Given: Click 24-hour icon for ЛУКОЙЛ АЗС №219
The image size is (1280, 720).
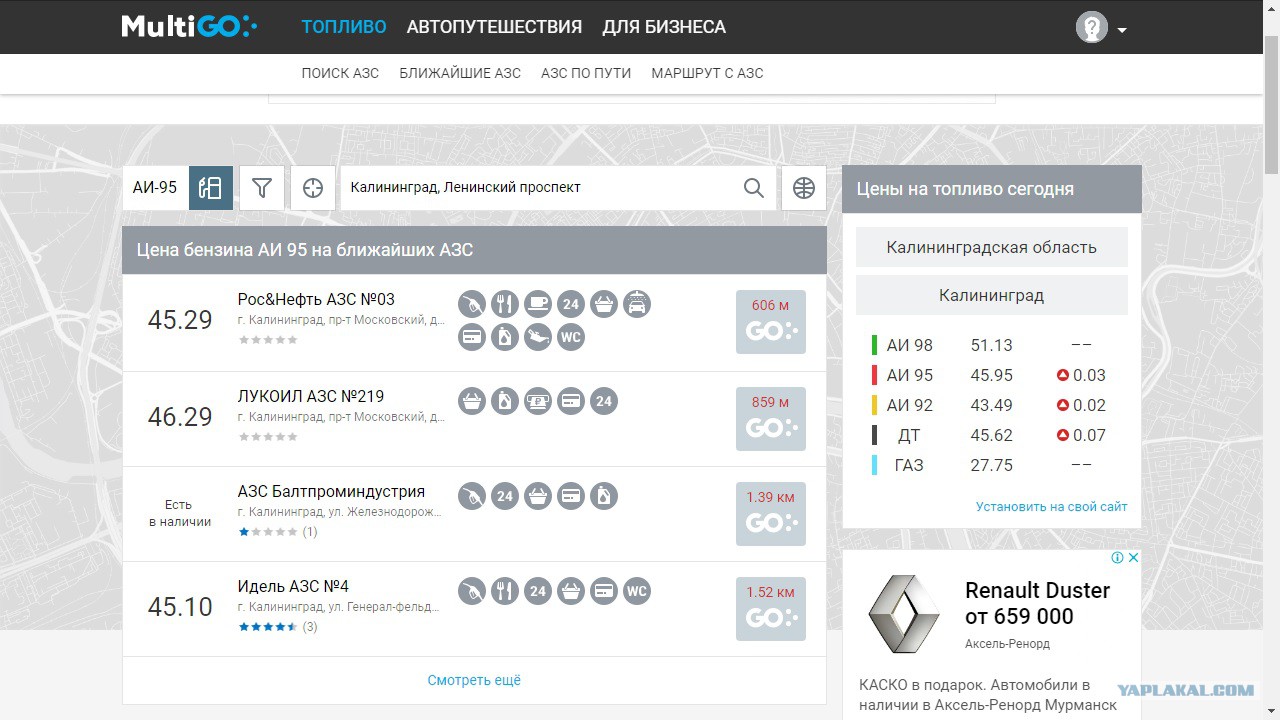Looking at the screenshot, I should point(604,401).
